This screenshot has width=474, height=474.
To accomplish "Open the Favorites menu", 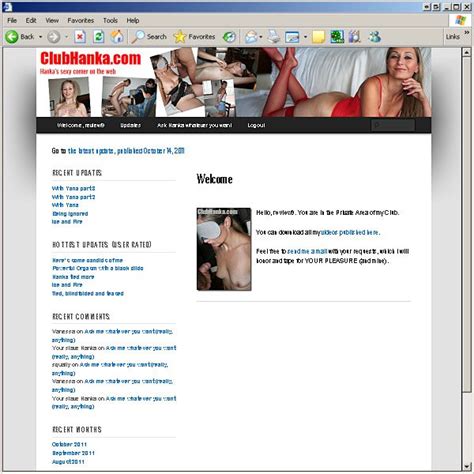I will tap(80, 20).
